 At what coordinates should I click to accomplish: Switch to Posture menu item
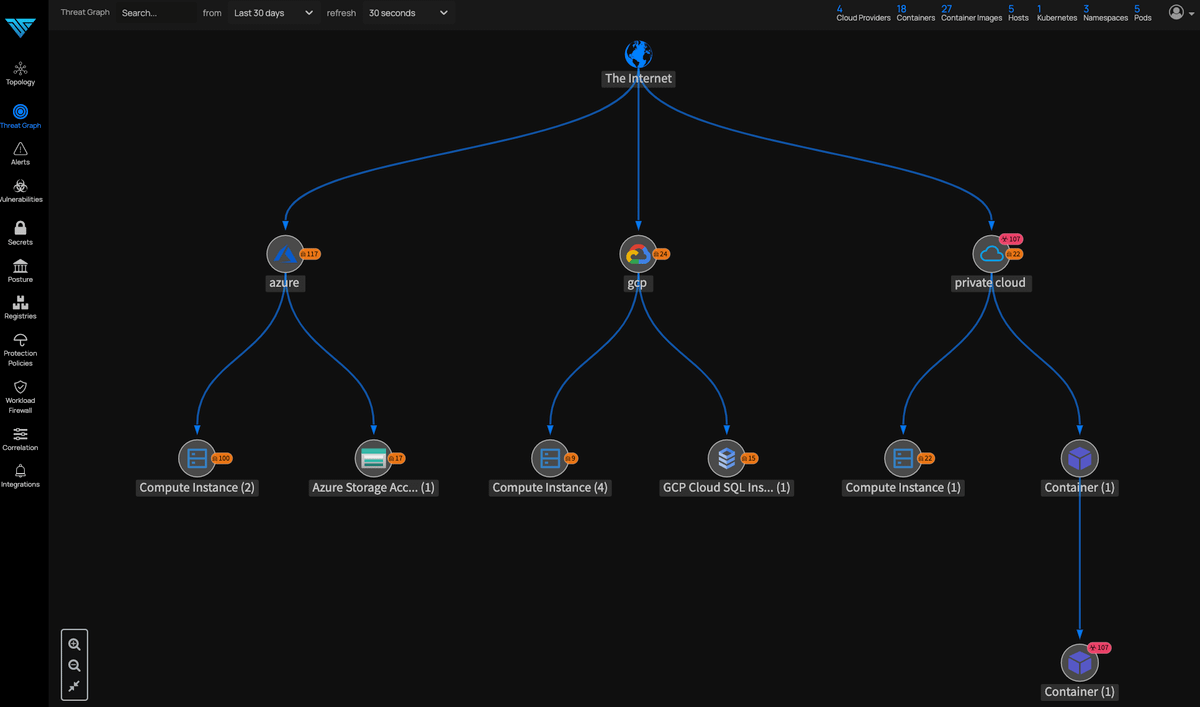pyautogui.click(x=20, y=270)
